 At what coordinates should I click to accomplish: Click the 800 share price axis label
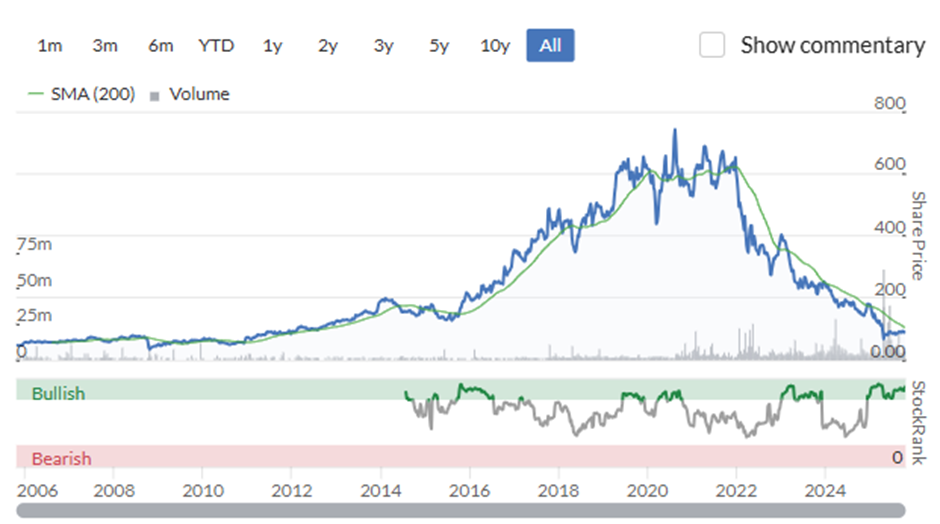click(890, 103)
